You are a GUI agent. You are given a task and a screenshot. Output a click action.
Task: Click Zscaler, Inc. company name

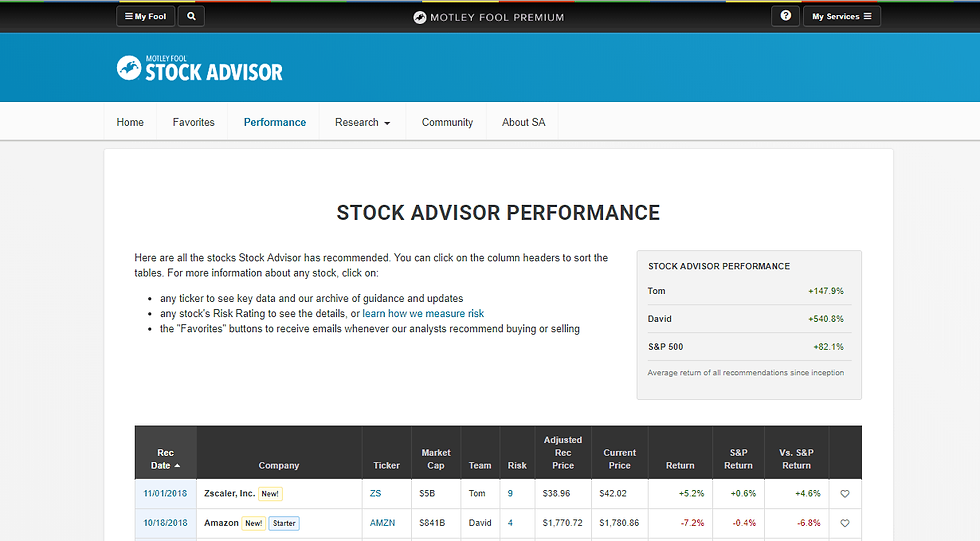coord(229,494)
